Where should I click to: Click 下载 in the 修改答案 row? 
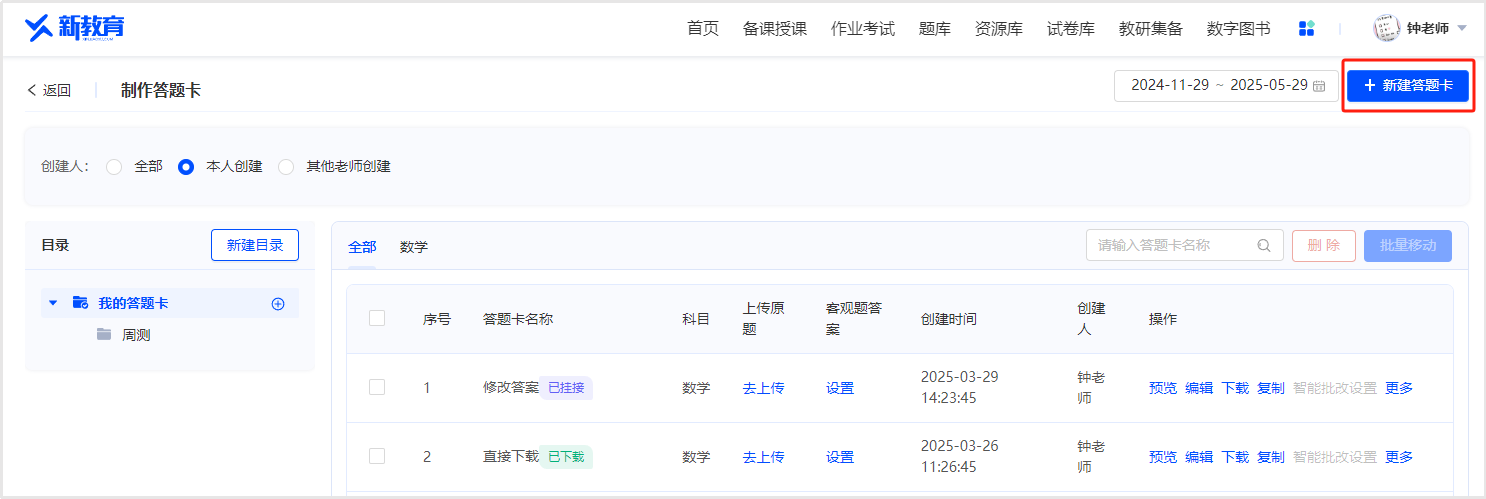(x=1235, y=388)
